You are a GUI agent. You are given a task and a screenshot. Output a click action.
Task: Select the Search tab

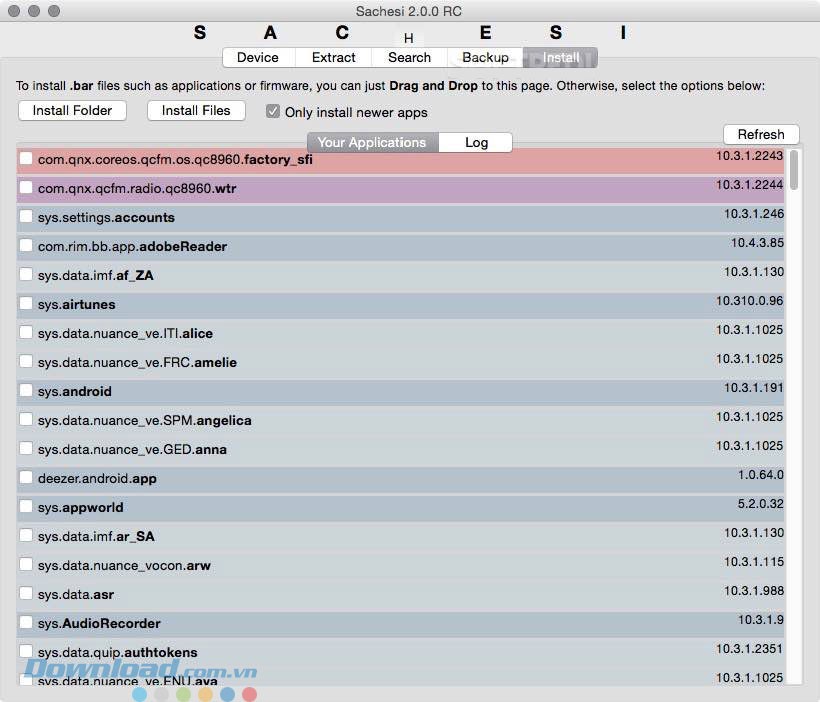(x=409, y=58)
